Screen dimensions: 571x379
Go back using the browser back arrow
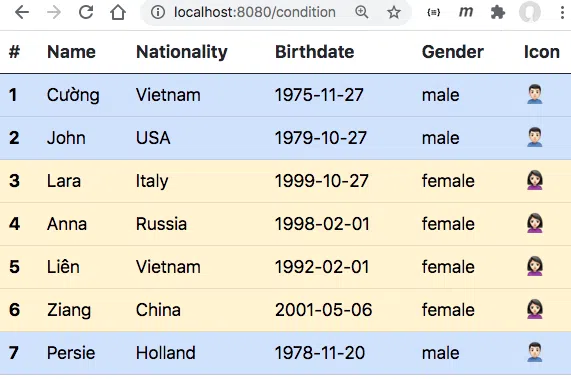[22, 12]
